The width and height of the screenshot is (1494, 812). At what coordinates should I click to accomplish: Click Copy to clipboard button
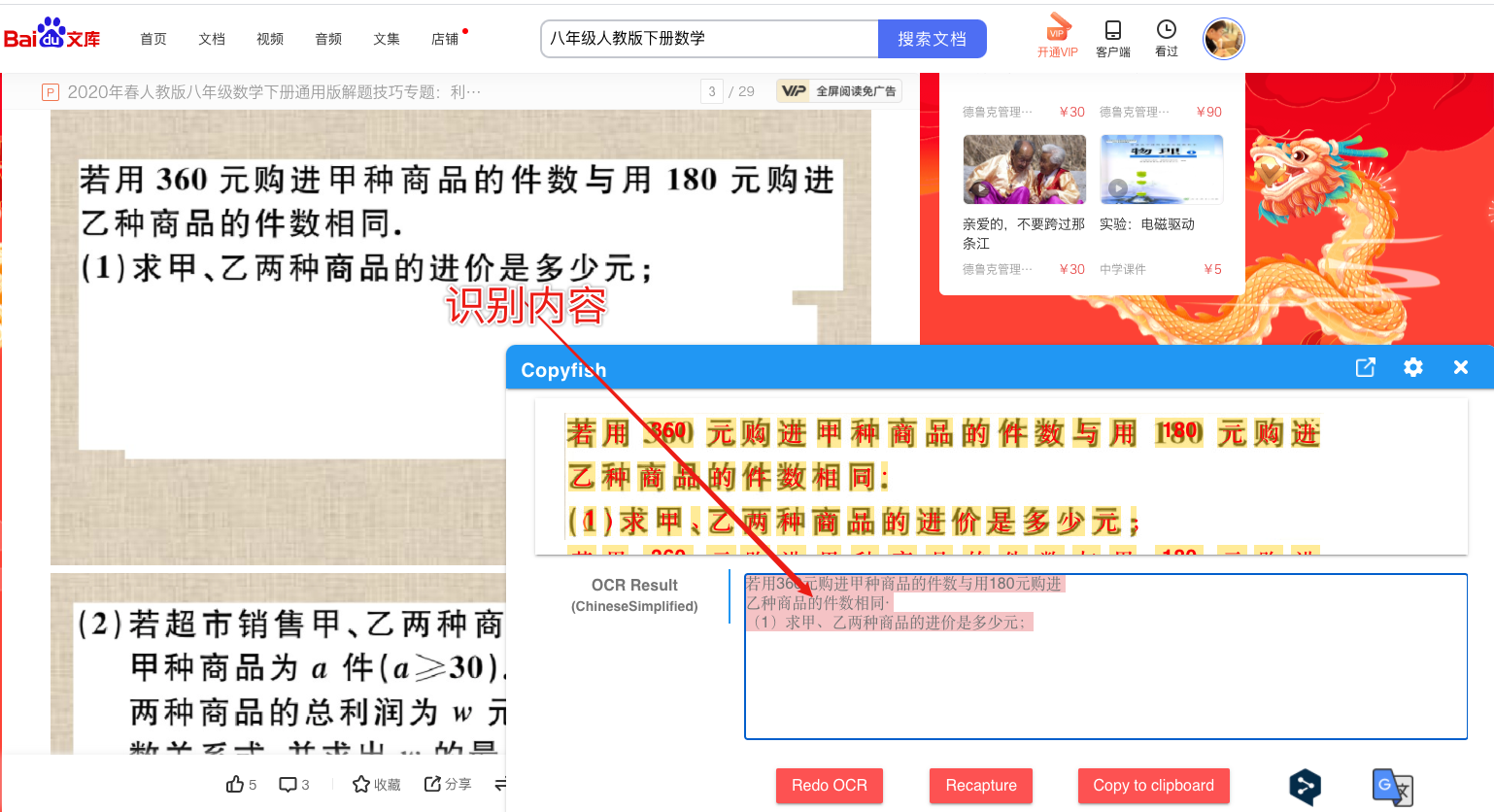coord(1154,786)
